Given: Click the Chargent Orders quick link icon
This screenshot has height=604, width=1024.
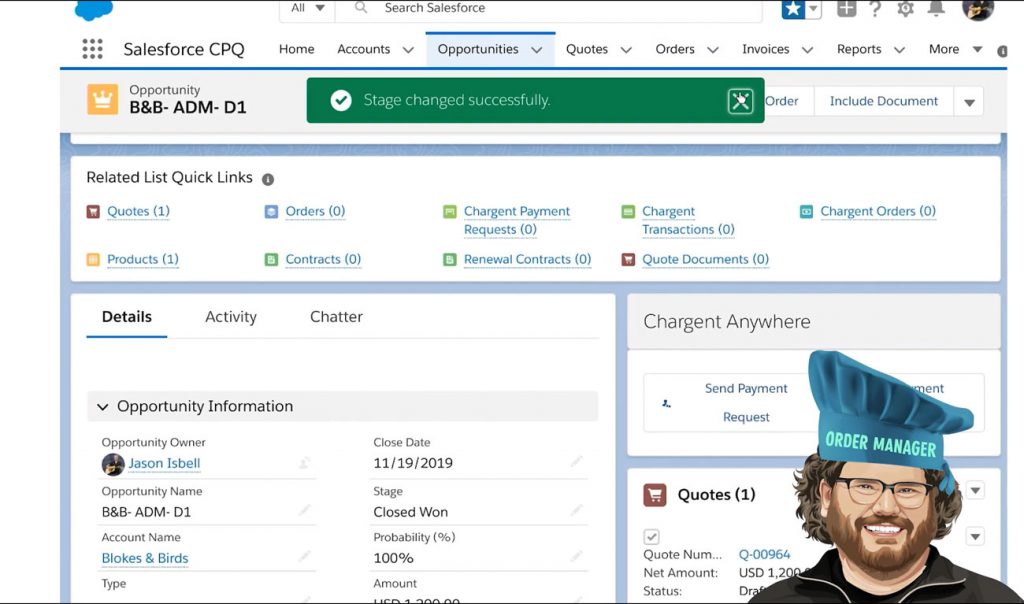Looking at the screenshot, I should click(x=807, y=212).
